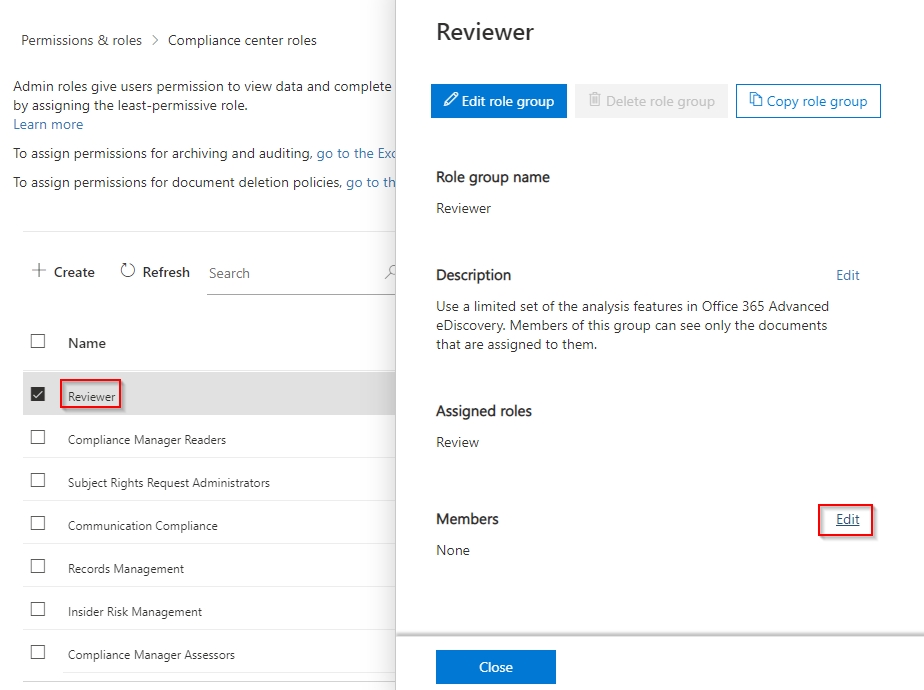Toggle the select-all checkbox beside Name
Viewport: 924px width, 690px height.
(x=38, y=341)
